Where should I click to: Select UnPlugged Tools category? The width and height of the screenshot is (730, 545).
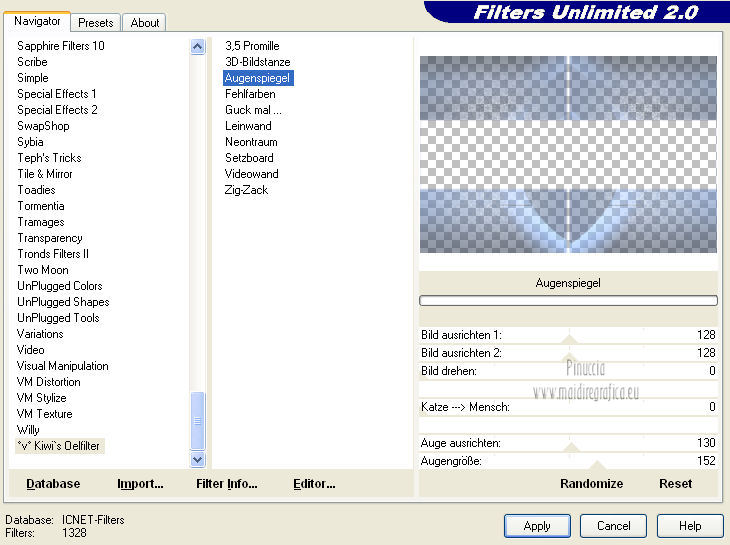58,318
